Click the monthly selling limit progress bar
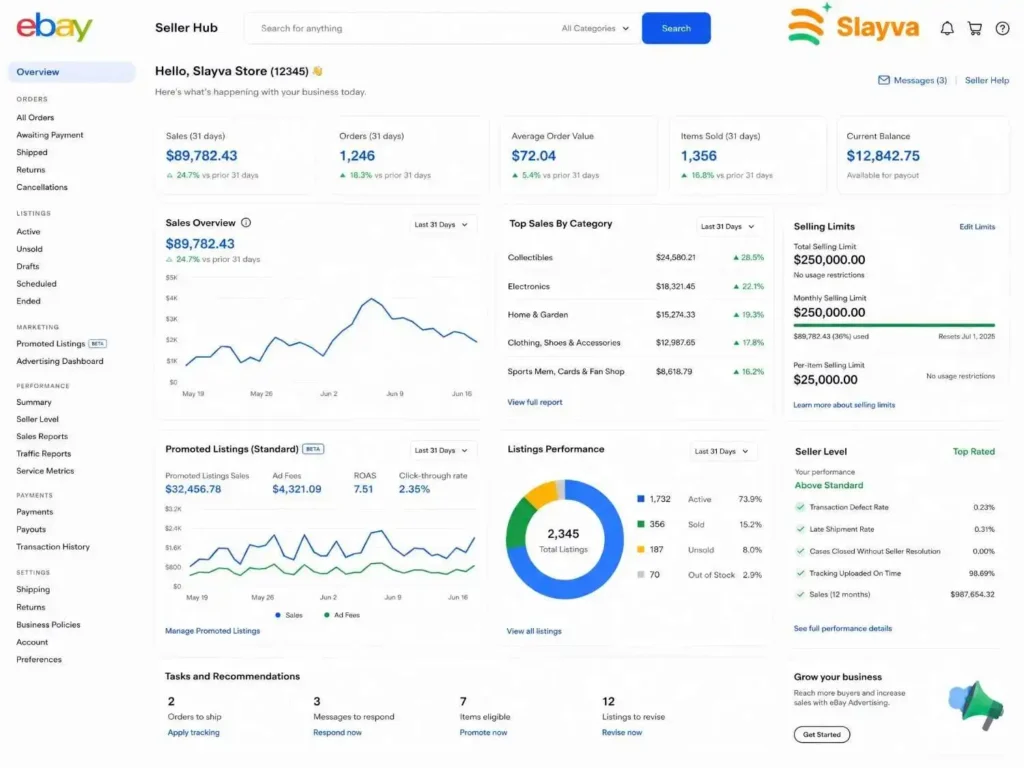Image resolution: width=1024 pixels, height=768 pixels. pyautogui.click(x=894, y=325)
